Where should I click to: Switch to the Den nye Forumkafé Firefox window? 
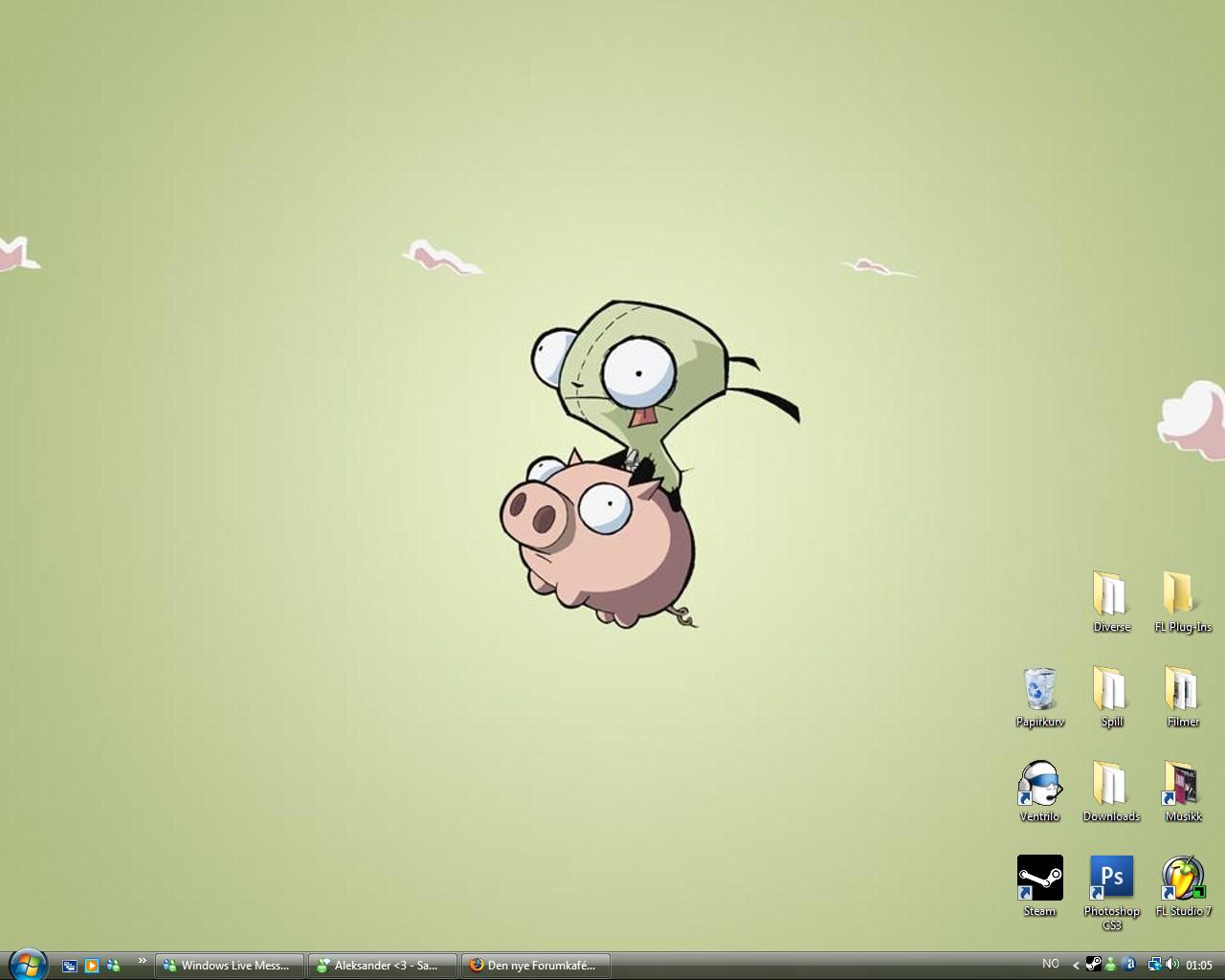[x=535, y=966]
